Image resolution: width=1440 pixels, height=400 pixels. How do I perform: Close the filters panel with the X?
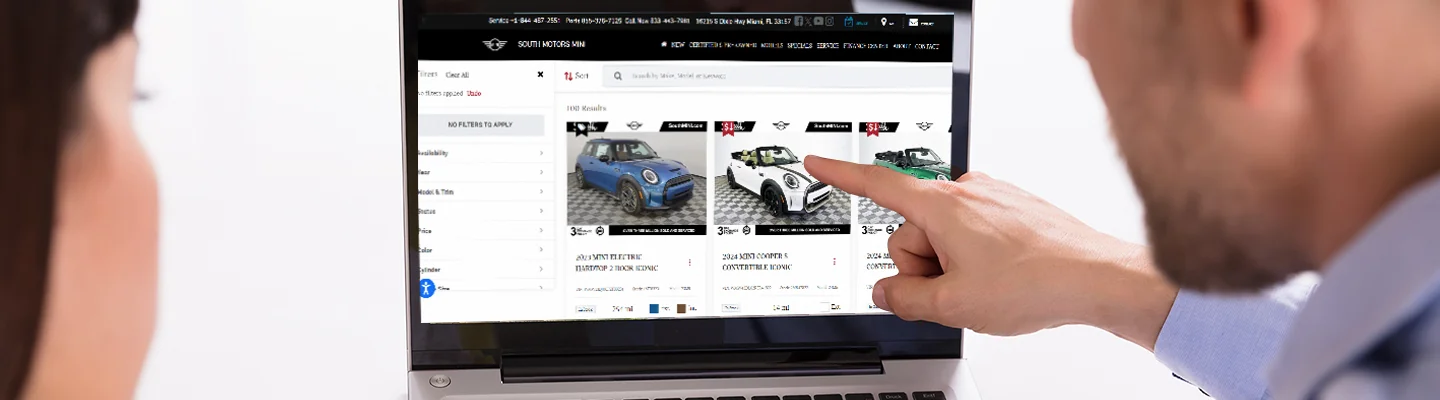[541, 74]
